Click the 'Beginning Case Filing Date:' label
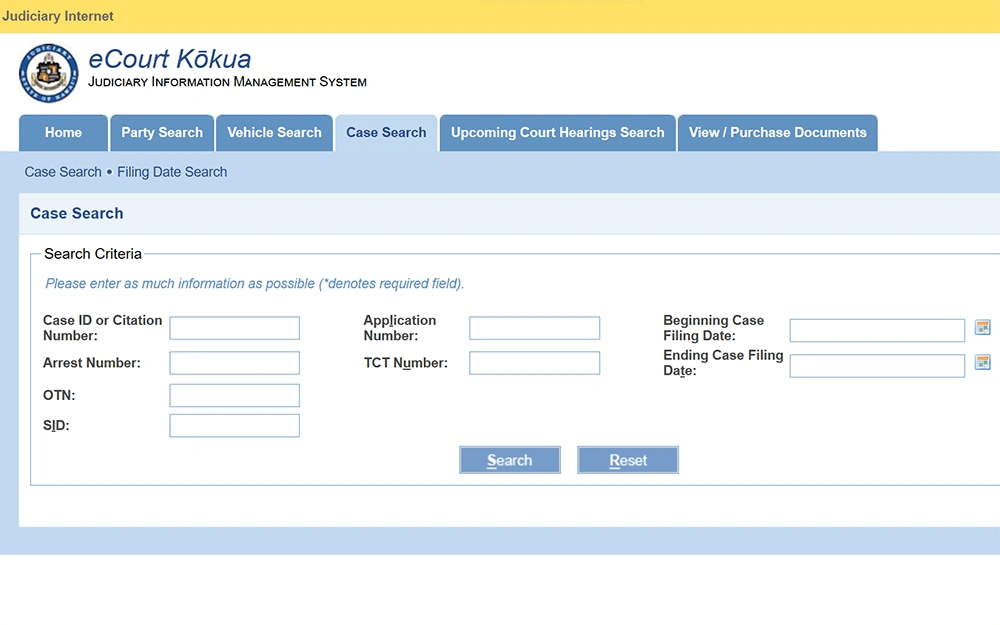 [714, 328]
